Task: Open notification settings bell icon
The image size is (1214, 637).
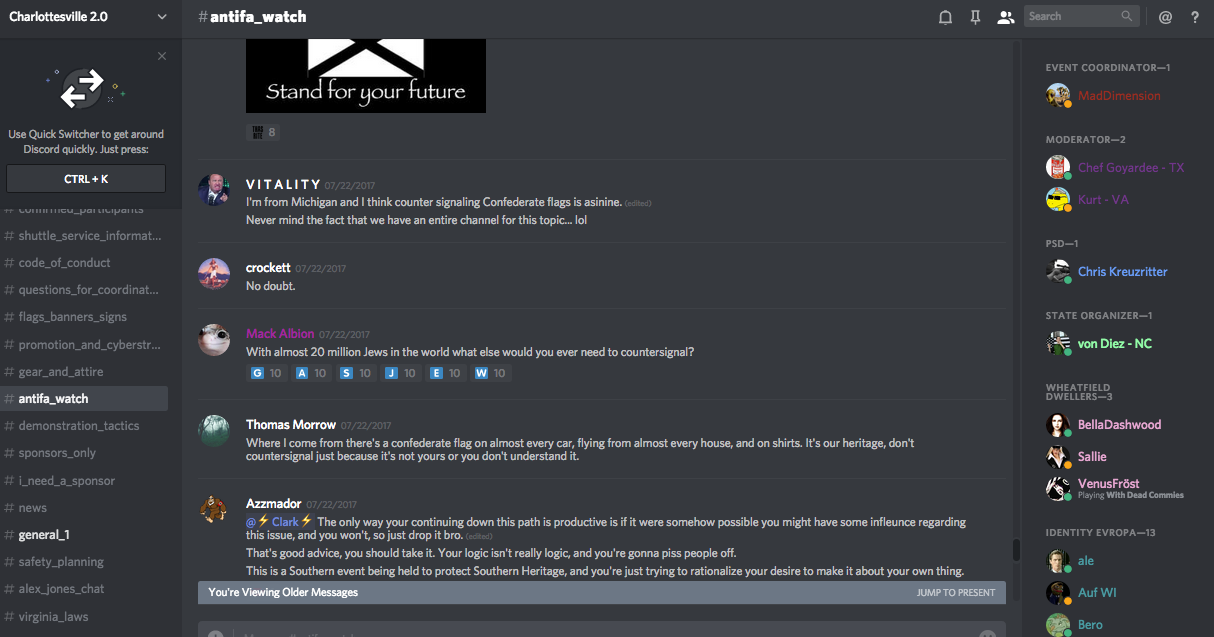Action: (x=945, y=17)
